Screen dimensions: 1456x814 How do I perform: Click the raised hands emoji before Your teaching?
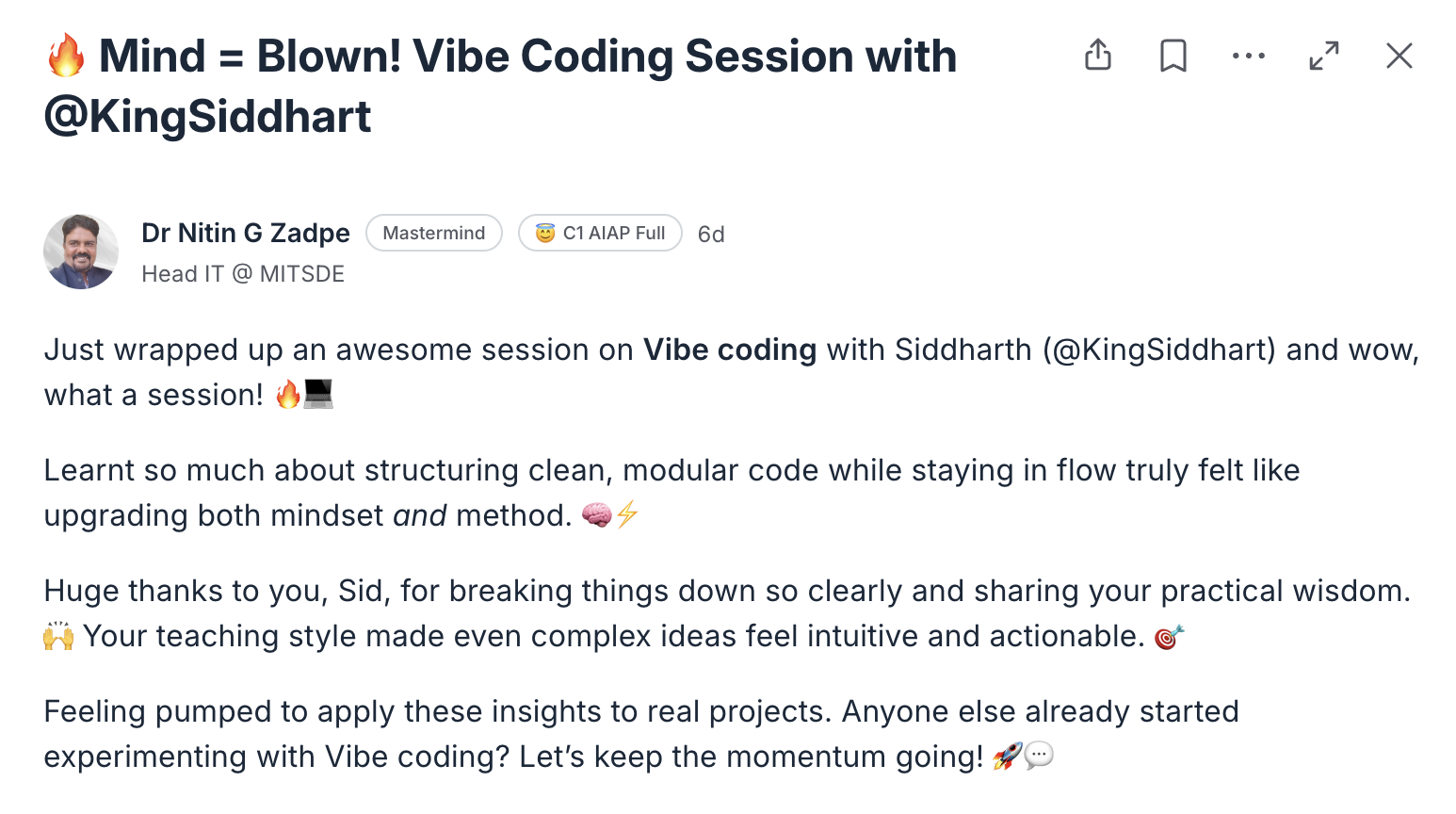click(58, 636)
